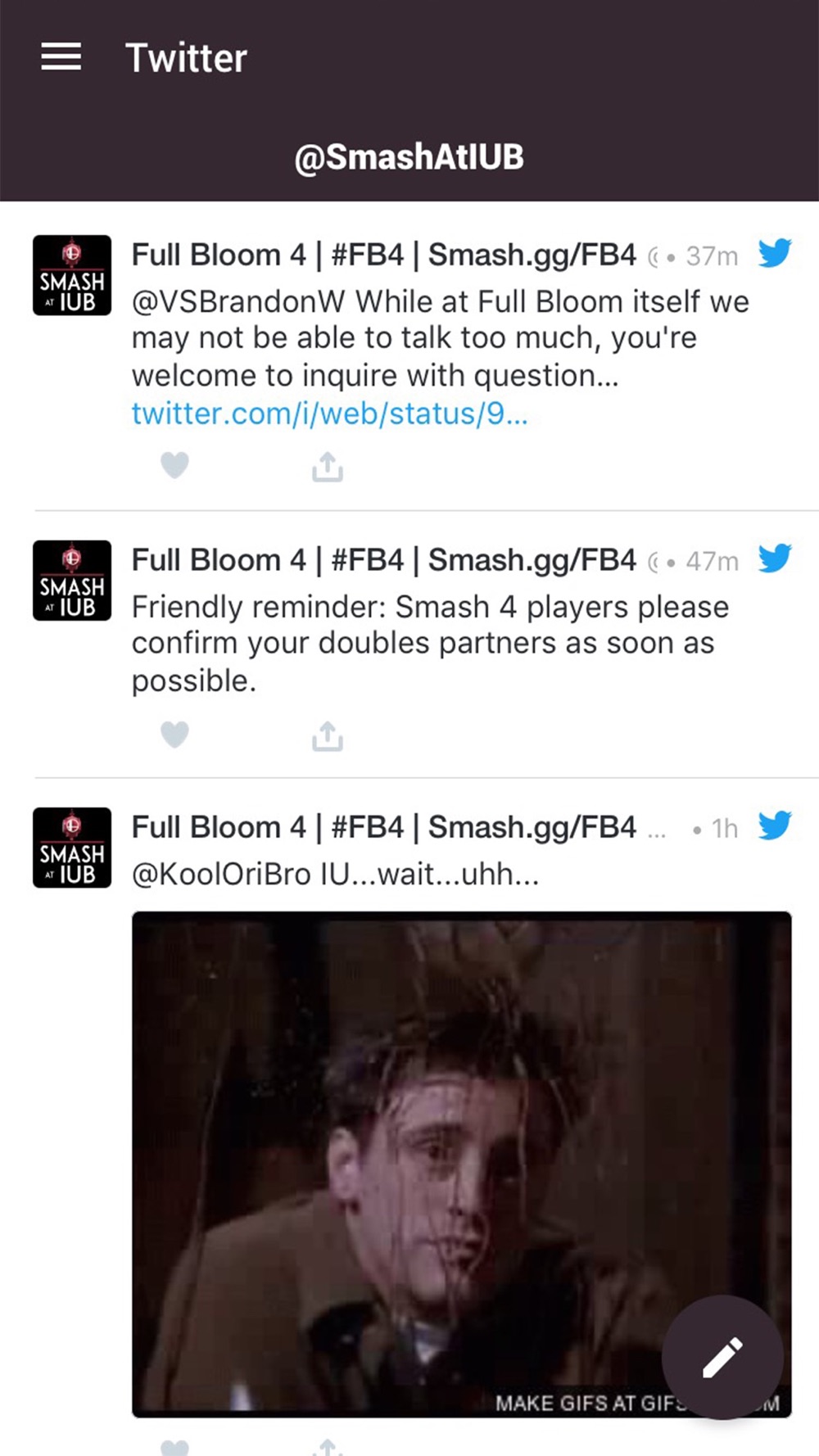Open the @KoolOriBro reply tweet text
Viewport: 819px width, 1456px height.
click(x=335, y=874)
